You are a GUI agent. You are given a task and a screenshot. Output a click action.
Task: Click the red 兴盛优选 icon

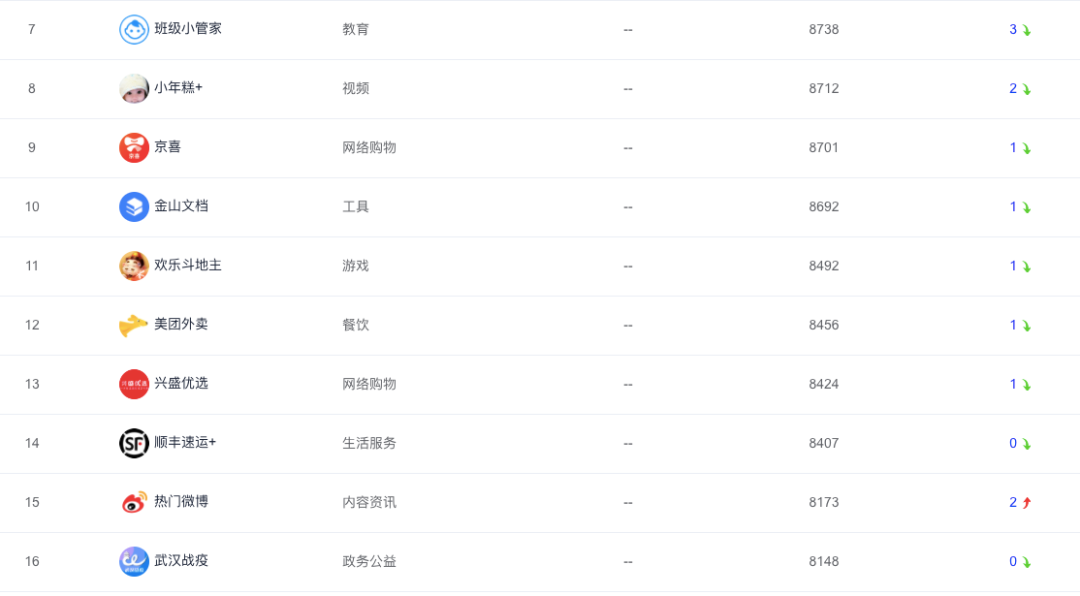[x=134, y=384]
